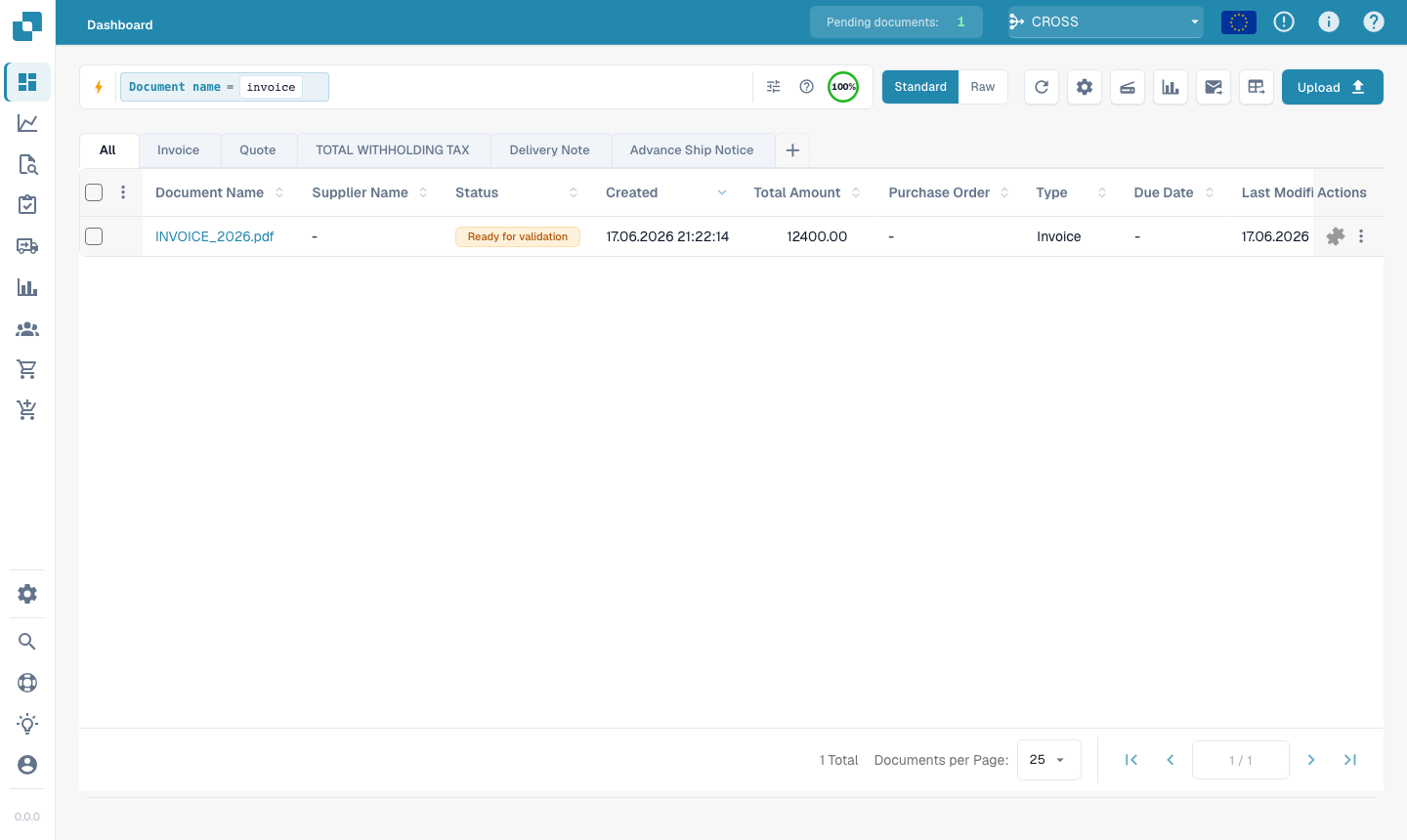Open the lifebuoy support sidebar icon

pyautogui.click(x=27, y=683)
